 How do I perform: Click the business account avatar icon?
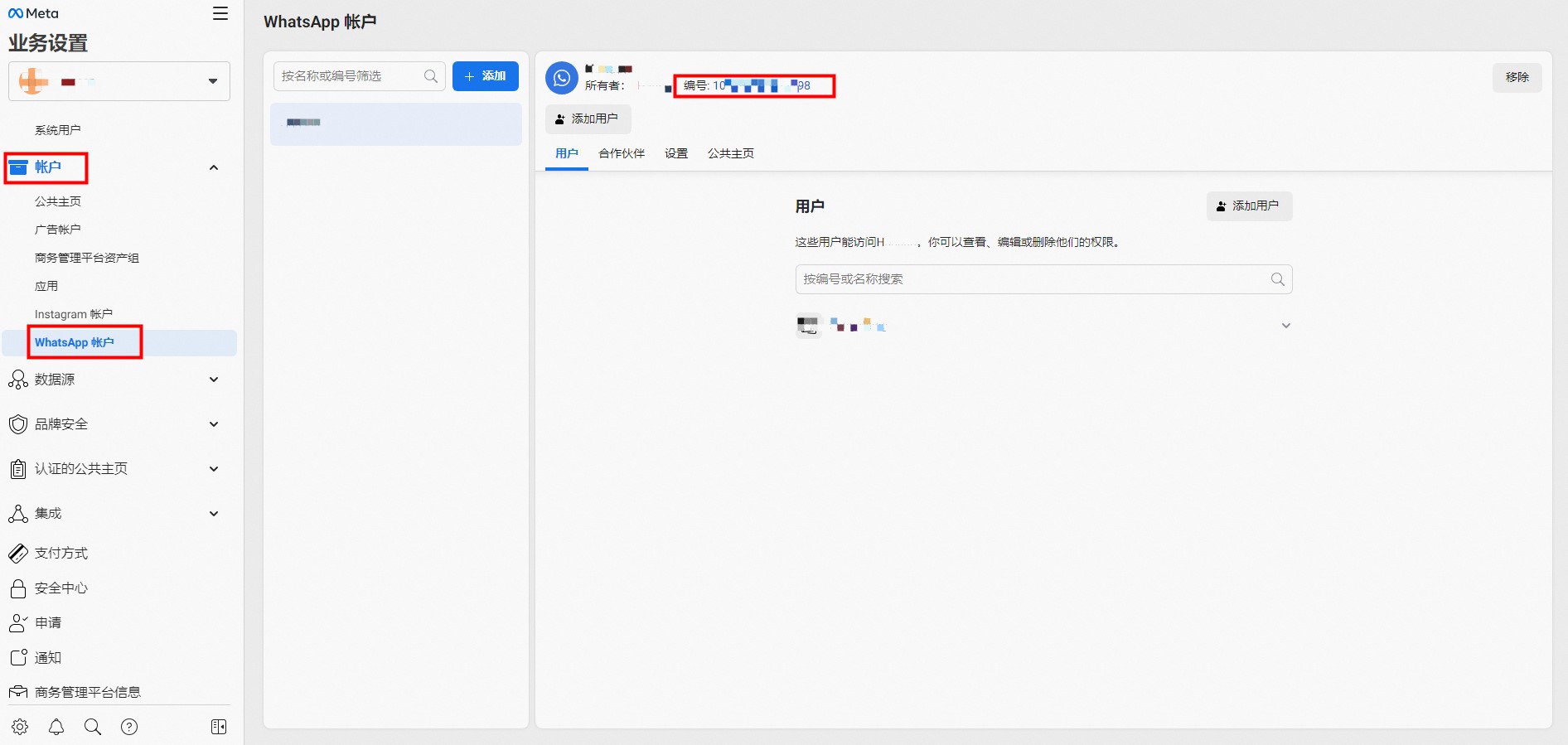(34, 81)
